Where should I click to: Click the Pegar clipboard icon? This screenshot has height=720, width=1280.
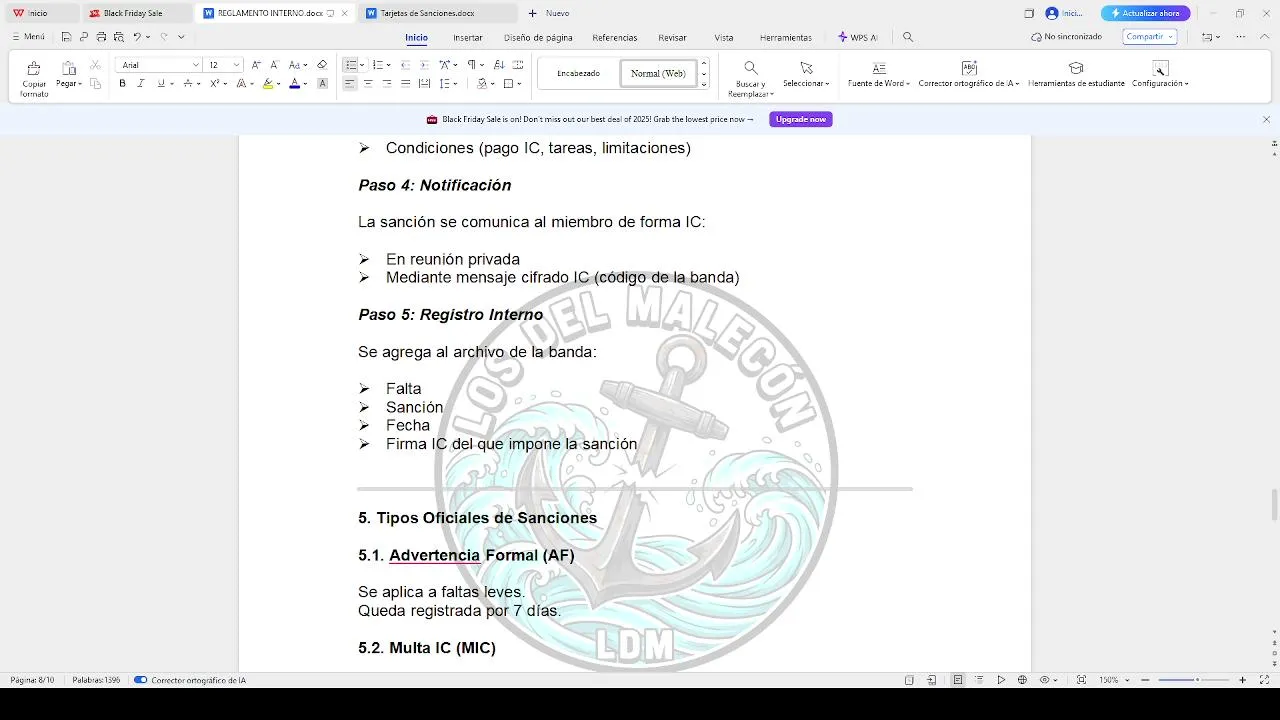[x=69, y=68]
